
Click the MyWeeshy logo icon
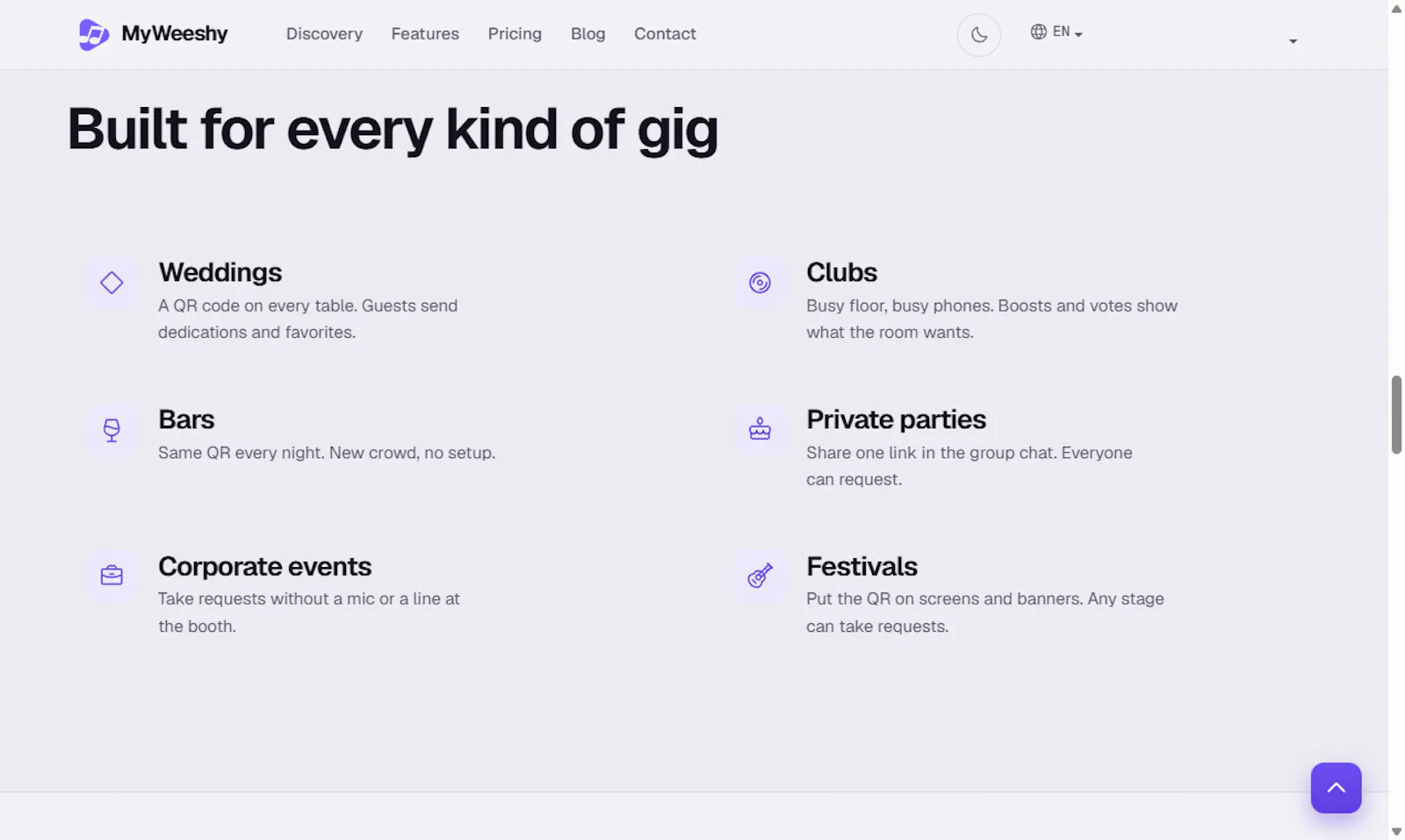pyautogui.click(x=93, y=34)
